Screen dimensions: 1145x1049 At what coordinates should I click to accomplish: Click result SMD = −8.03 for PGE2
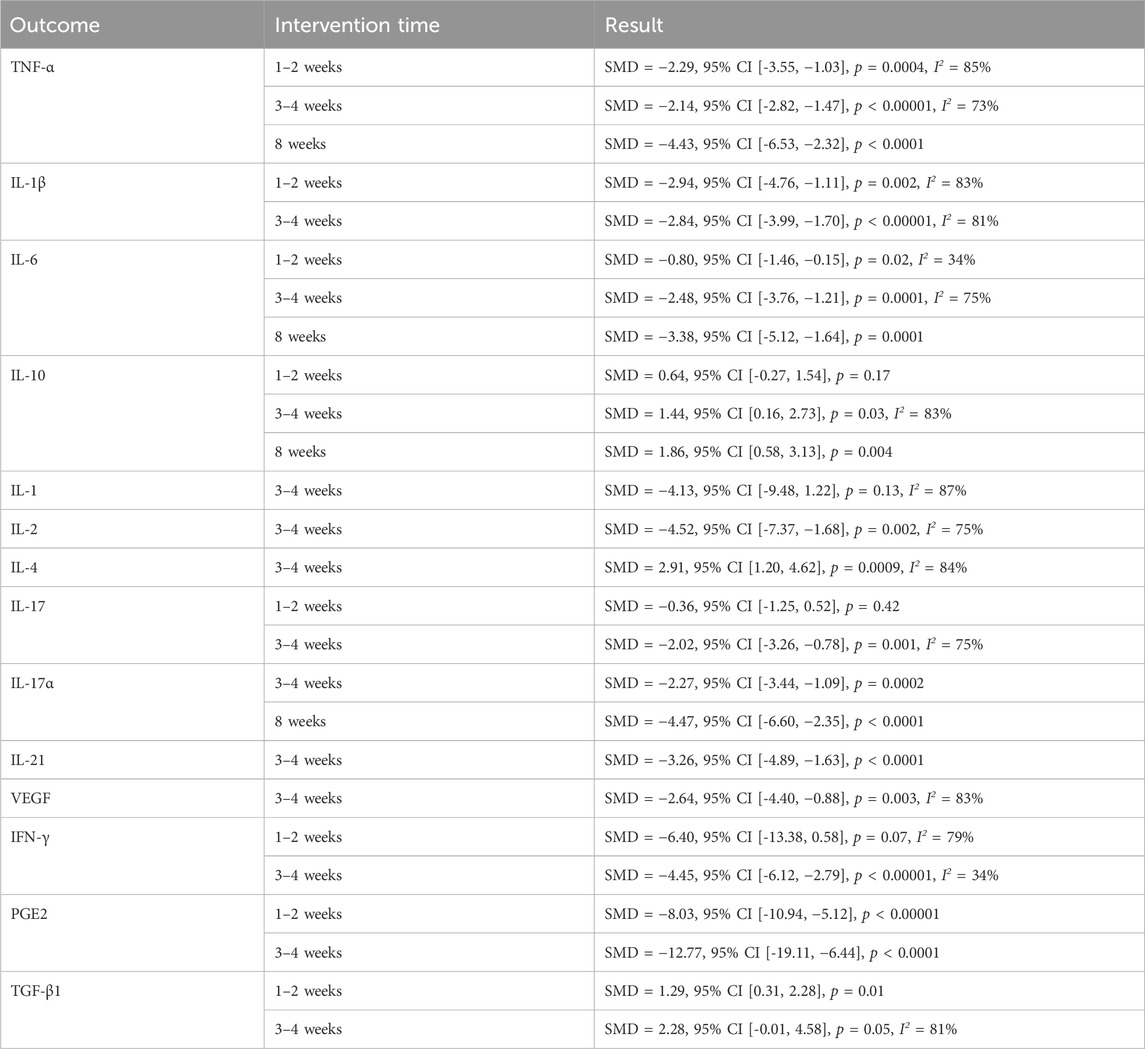pos(869,914)
